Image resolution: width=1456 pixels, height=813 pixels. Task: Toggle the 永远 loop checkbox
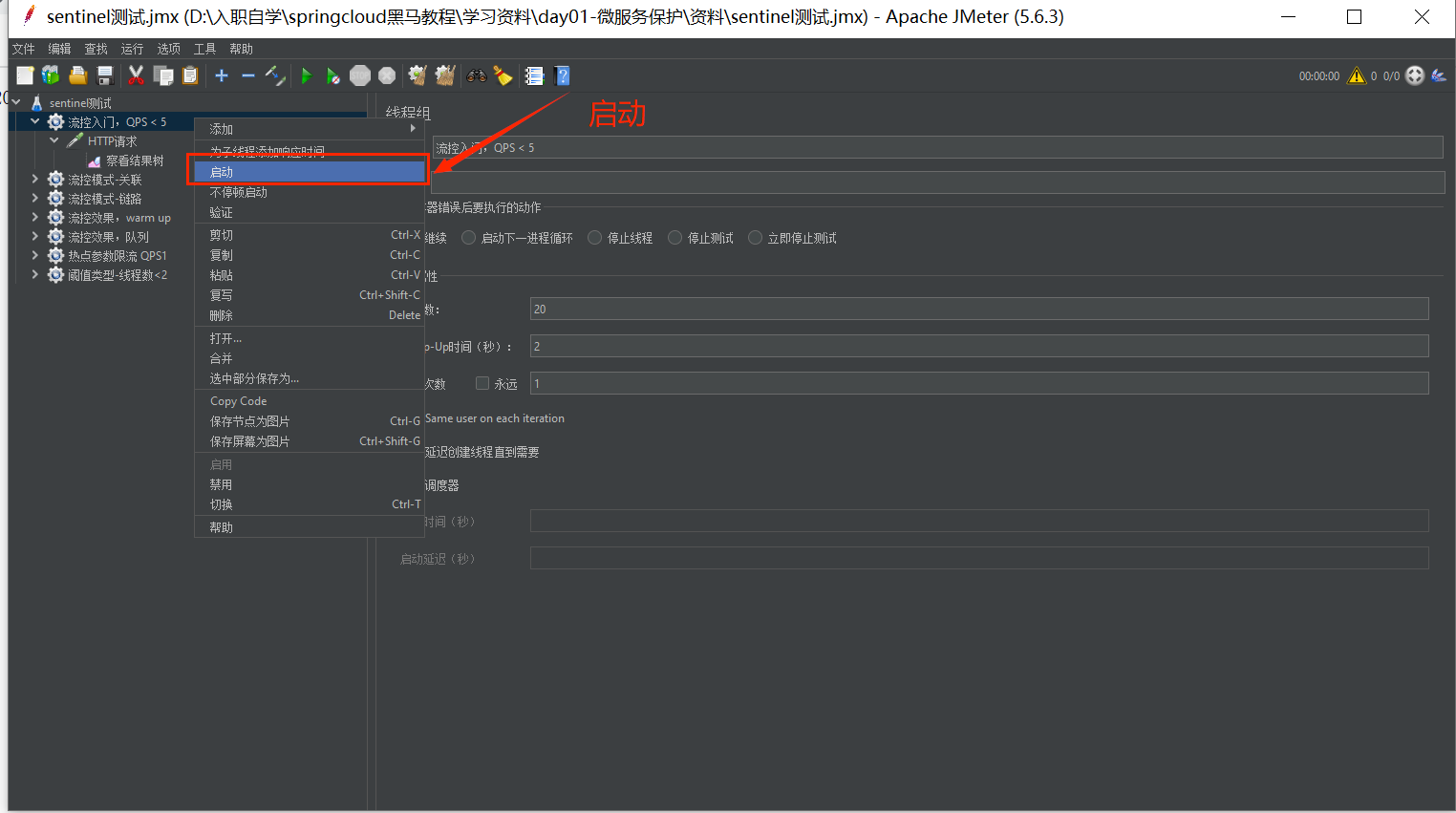[482, 383]
